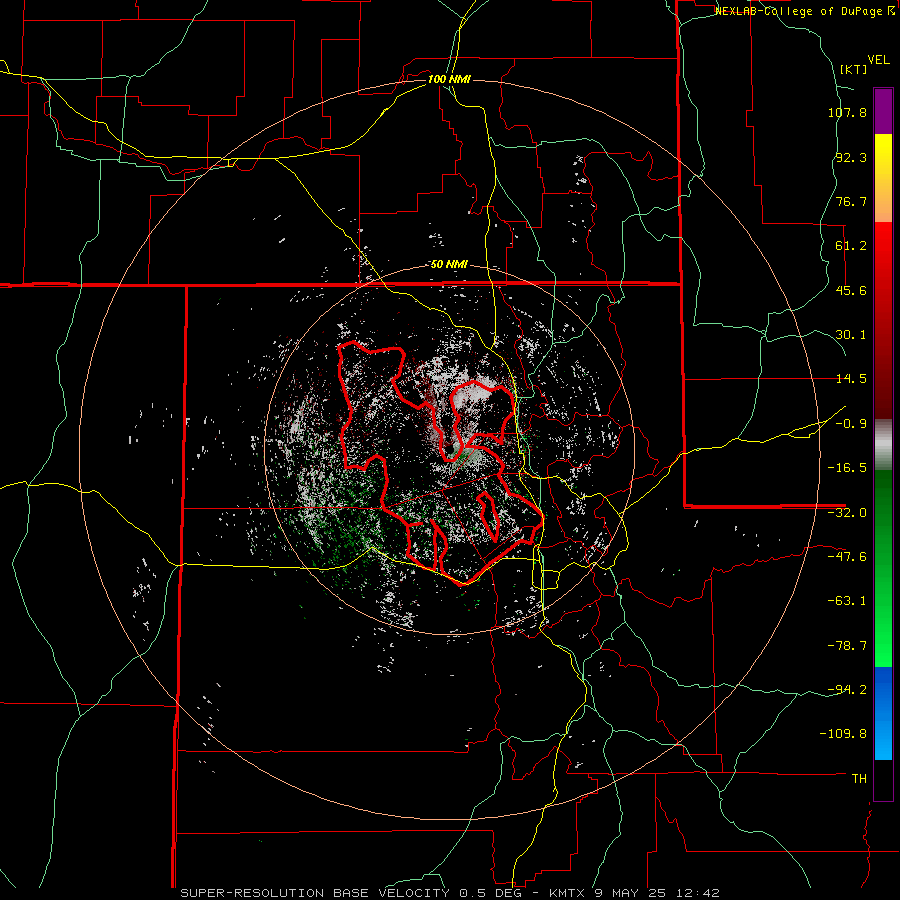Click the -109.8 velocity scale value
Viewport: 900px width, 900px height.
(x=843, y=734)
